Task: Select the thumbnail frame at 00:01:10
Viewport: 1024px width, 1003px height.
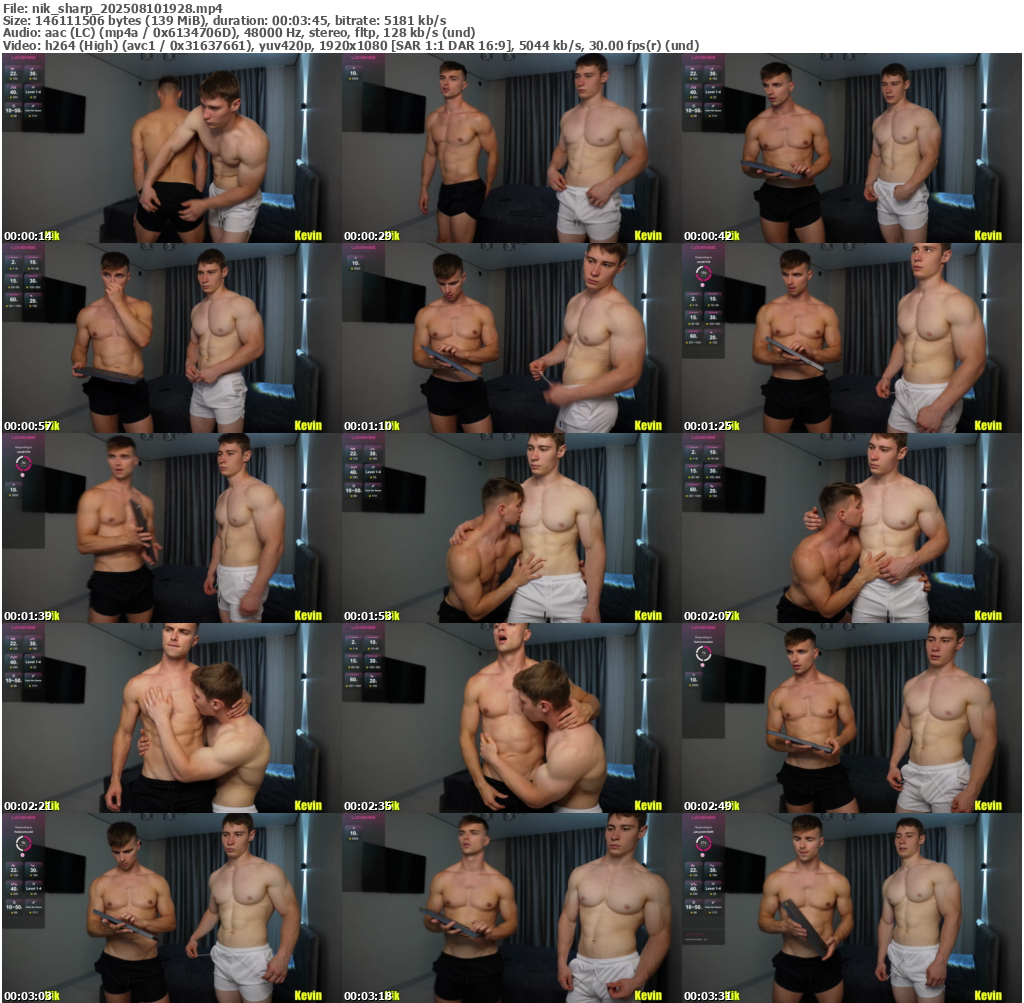Action: [511, 338]
